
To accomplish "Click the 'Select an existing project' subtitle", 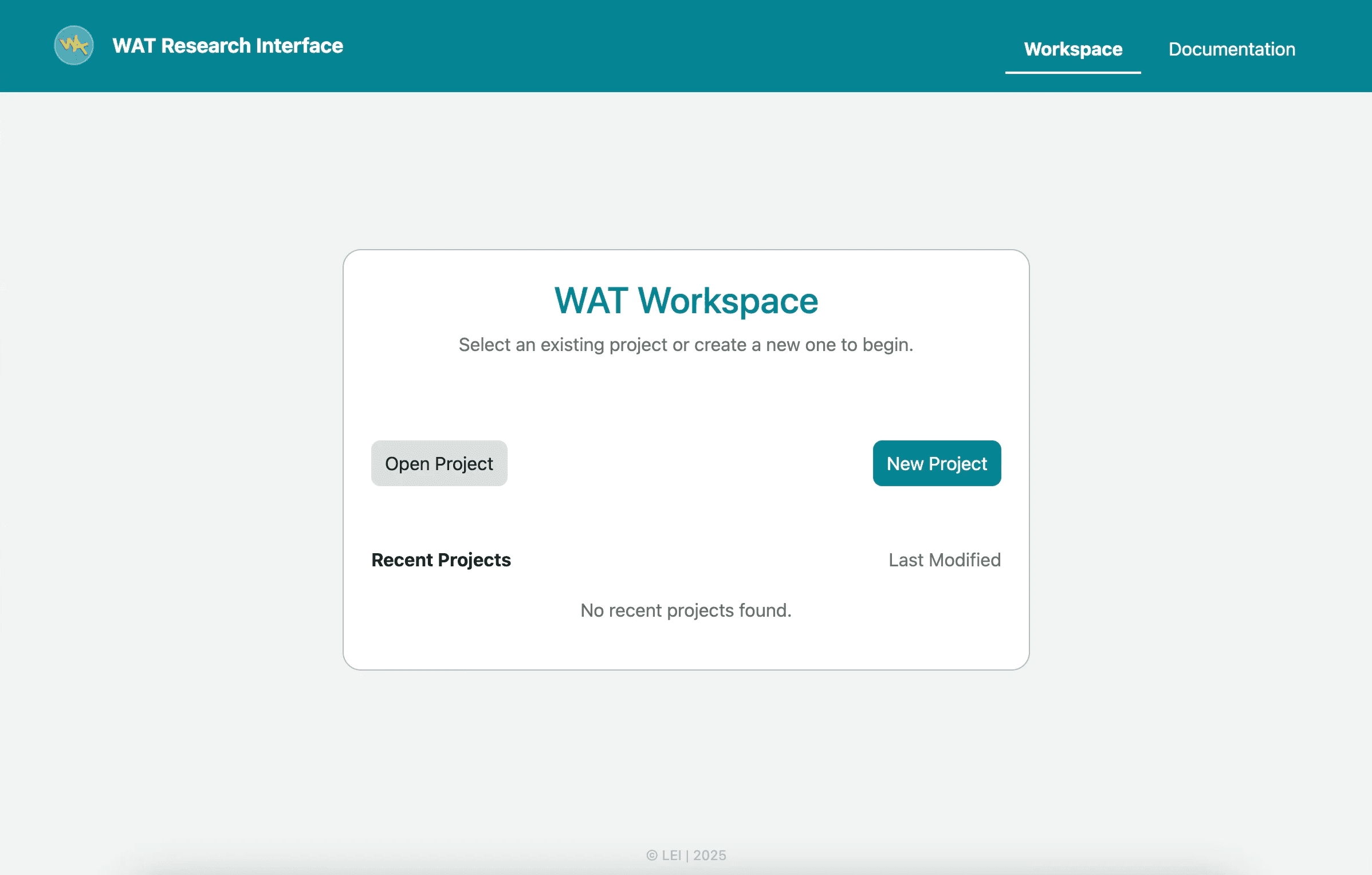I will click(x=686, y=345).
